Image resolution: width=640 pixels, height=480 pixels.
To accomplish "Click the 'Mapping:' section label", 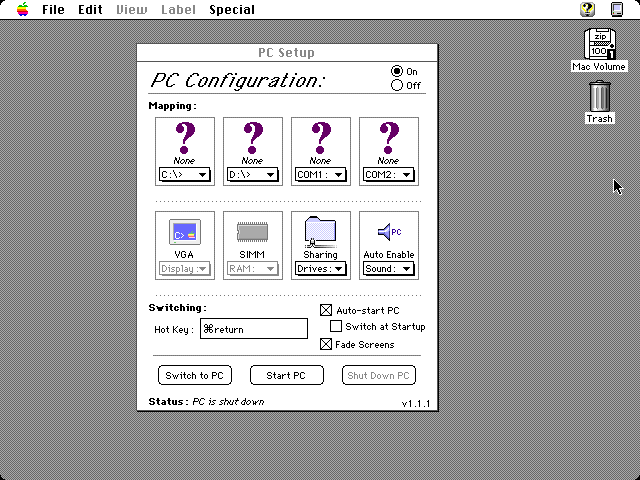I will [173, 106].
